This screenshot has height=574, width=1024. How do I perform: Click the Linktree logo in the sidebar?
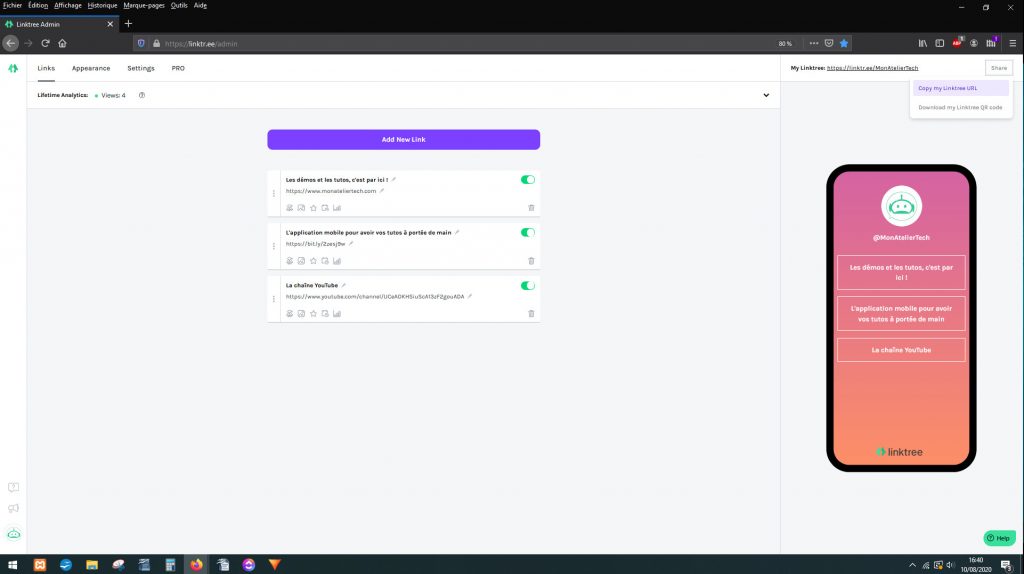tap(13, 68)
